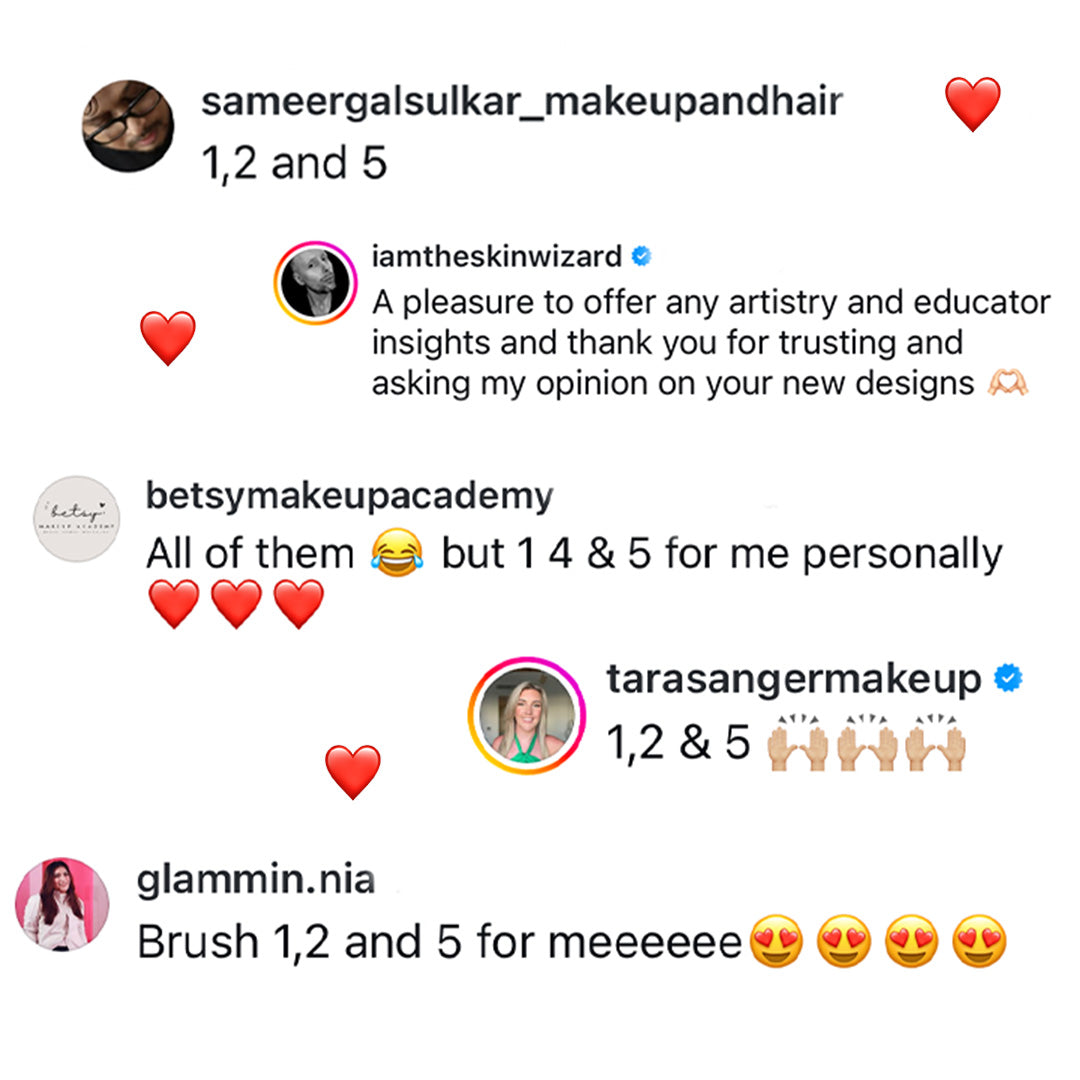Open iamtheskinwizard's story ring avatar
The width and height of the screenshot is (1080, 1080).
(x=315, y=283)
